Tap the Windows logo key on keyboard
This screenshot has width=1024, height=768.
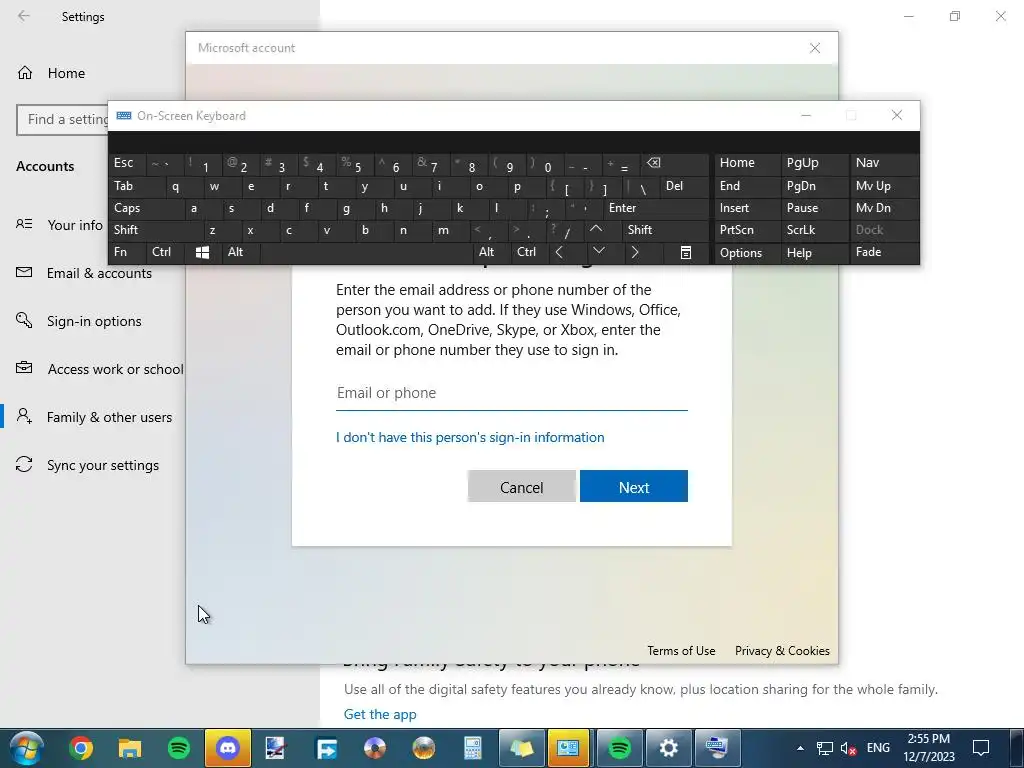tap(202, 252)
